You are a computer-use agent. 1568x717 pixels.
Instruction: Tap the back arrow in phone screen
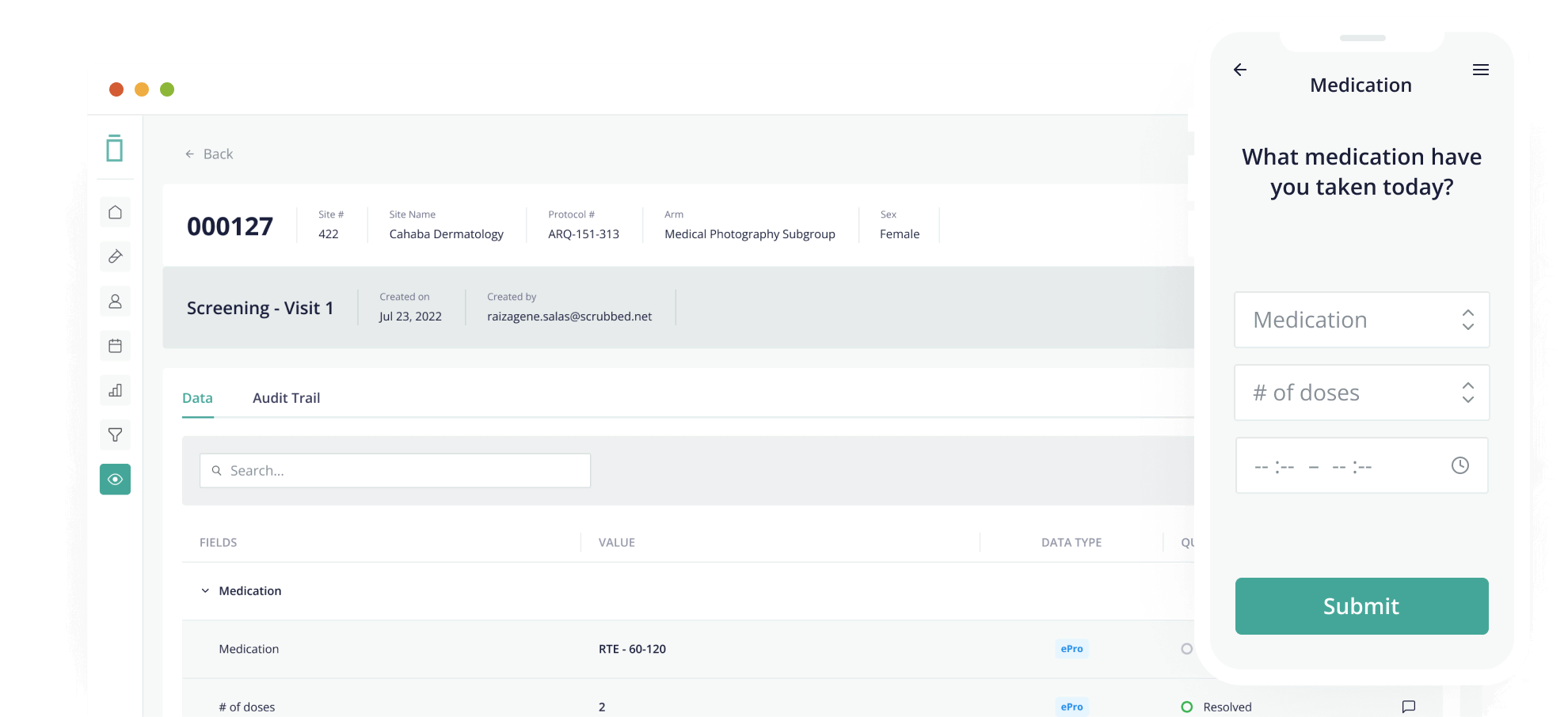pyautogui.click(x=1240, y=70)
